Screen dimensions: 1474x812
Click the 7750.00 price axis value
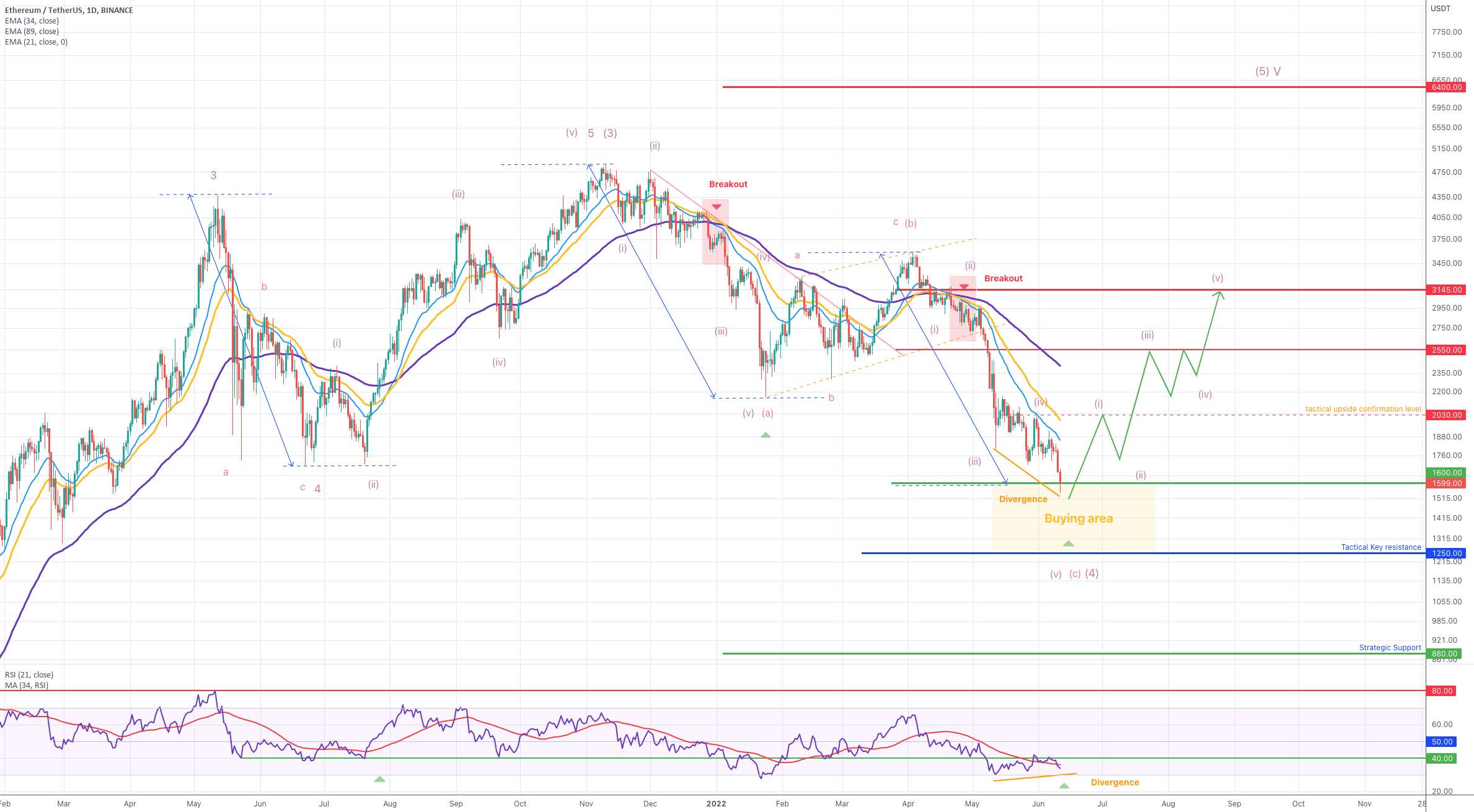pos(1447,32)
